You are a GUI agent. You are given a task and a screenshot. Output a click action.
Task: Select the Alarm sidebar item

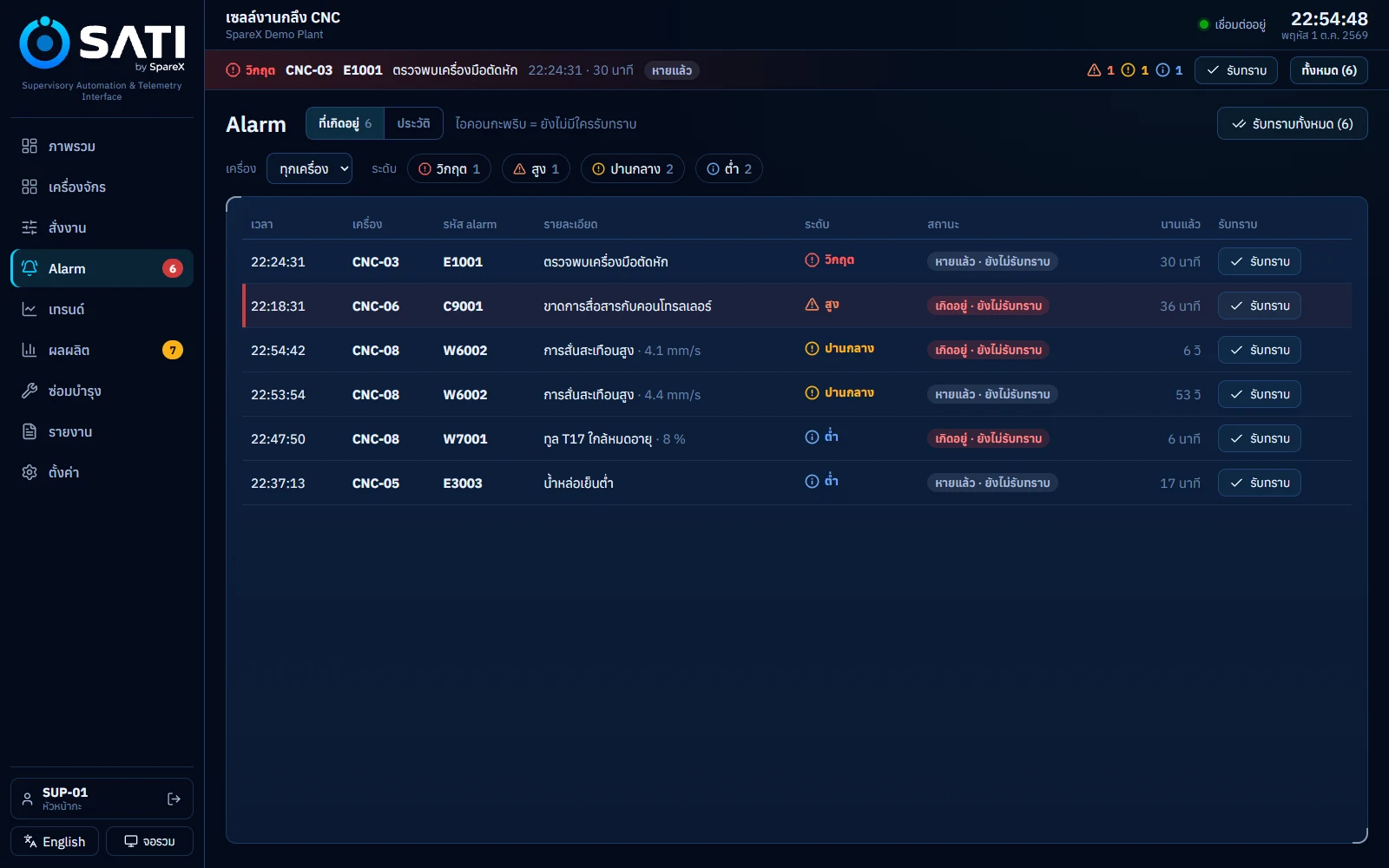102,268
